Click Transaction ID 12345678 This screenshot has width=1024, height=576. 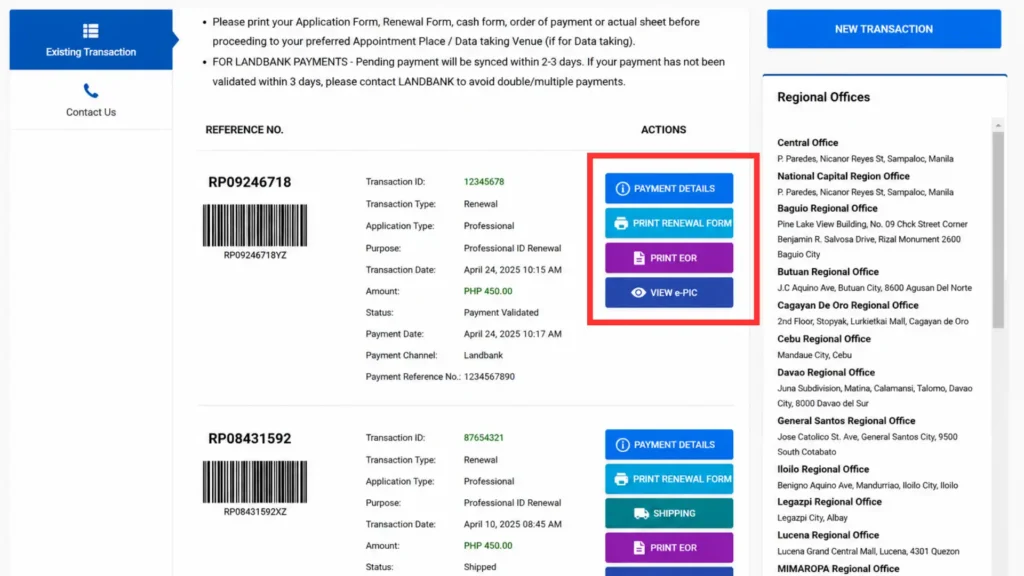[x=484, y=182]
